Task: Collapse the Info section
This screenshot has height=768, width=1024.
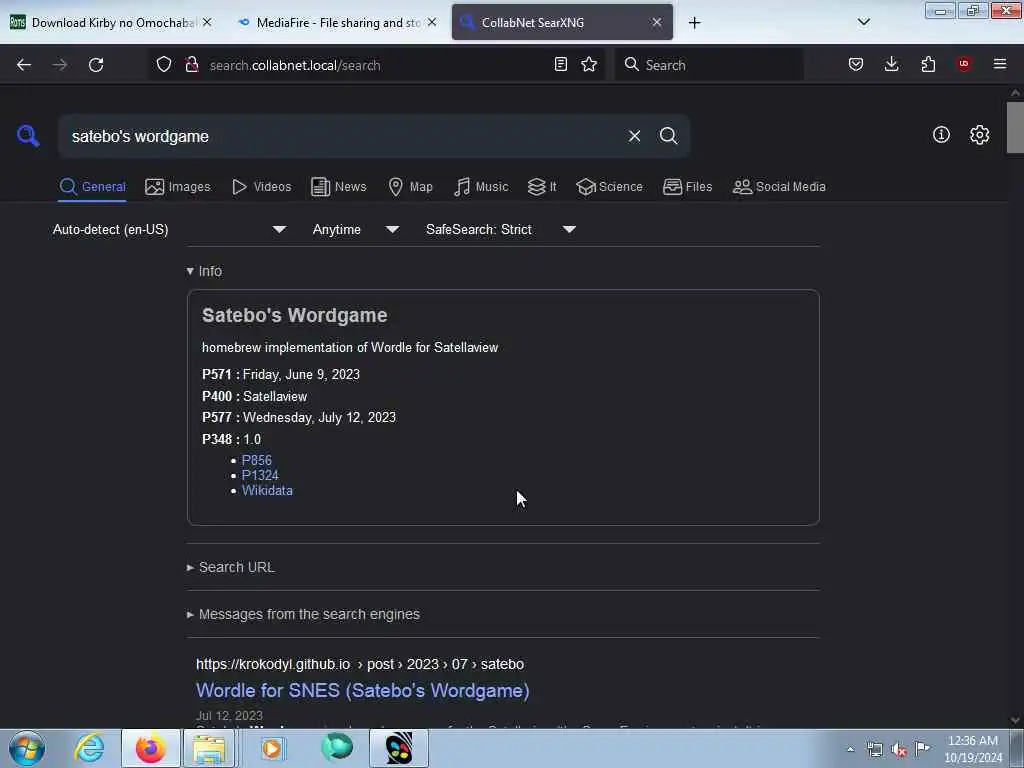Action: tap(204, 271)
